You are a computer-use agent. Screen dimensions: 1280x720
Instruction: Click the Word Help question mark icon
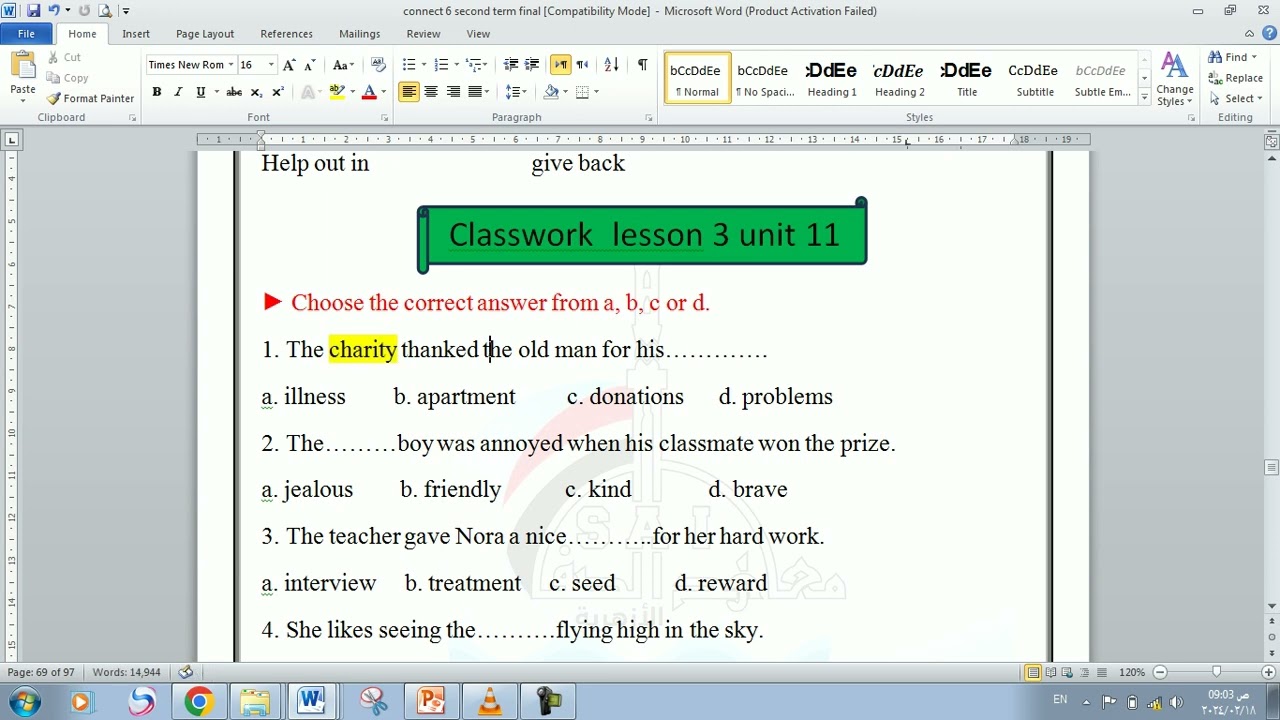pyautogui.click(x=1269, y=33)
